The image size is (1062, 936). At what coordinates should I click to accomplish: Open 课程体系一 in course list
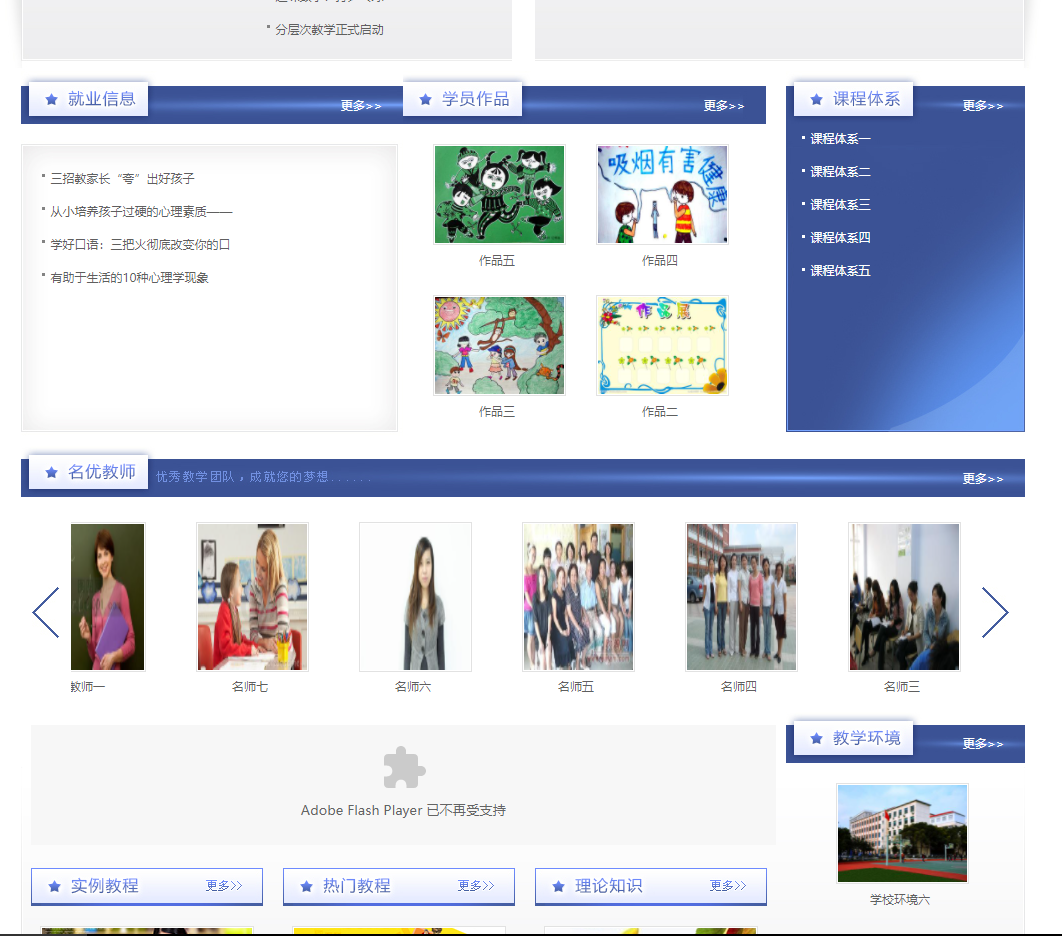pyautogui.click(x=841, y=139)
